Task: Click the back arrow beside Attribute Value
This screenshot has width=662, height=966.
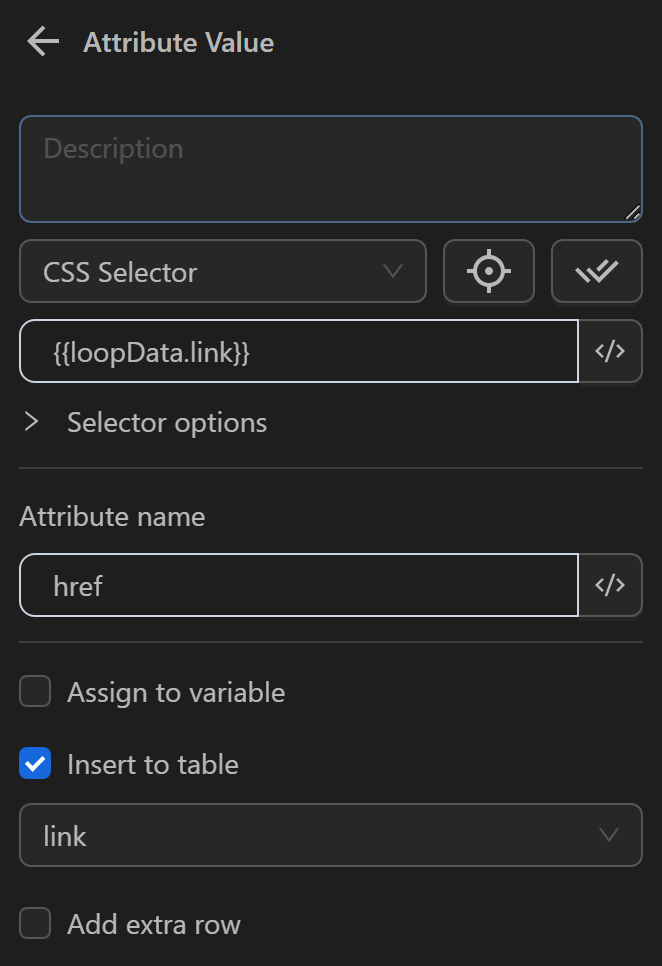Action: coord(42,42)
